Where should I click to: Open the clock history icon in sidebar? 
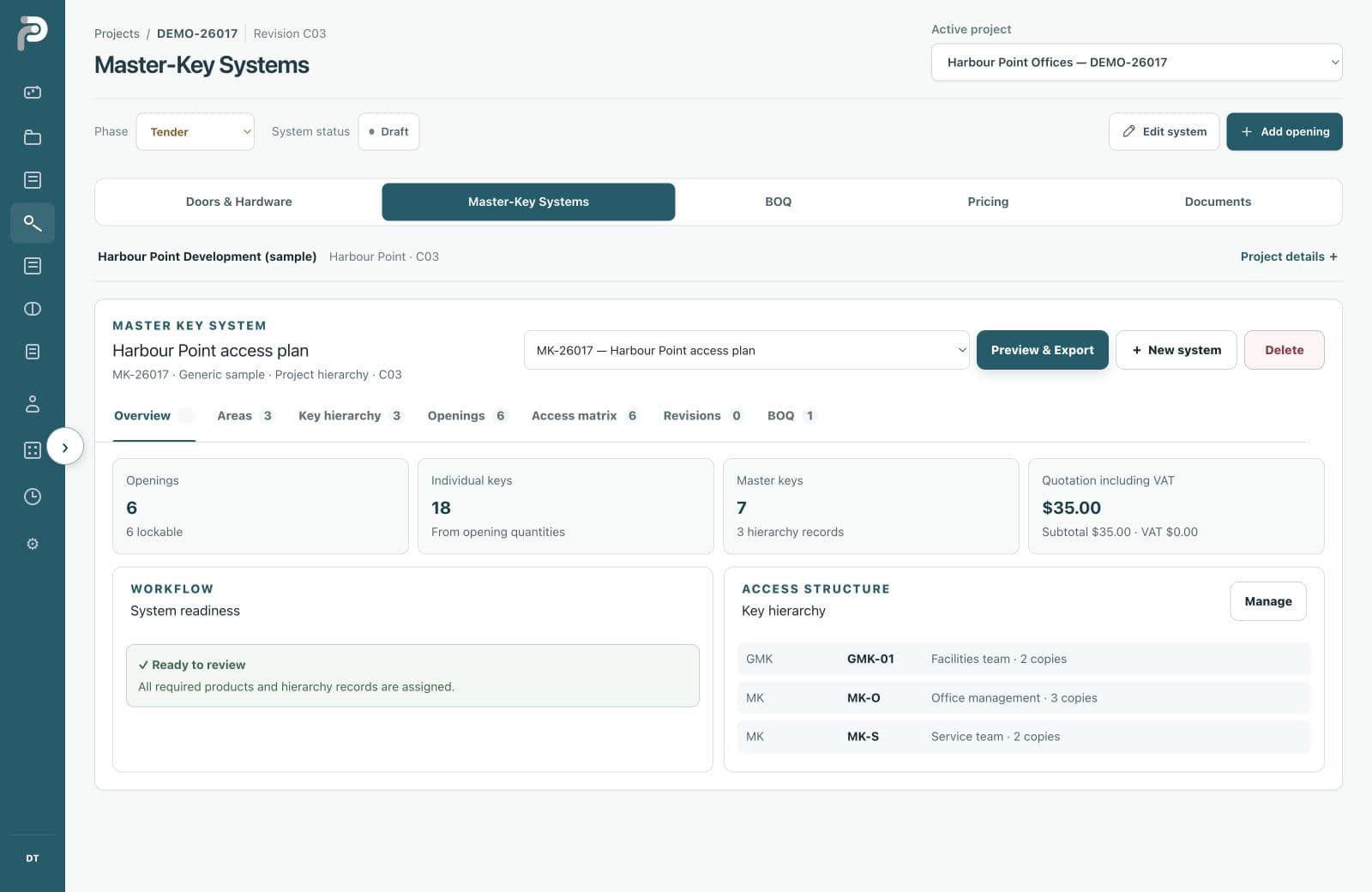tap(33, 497)
